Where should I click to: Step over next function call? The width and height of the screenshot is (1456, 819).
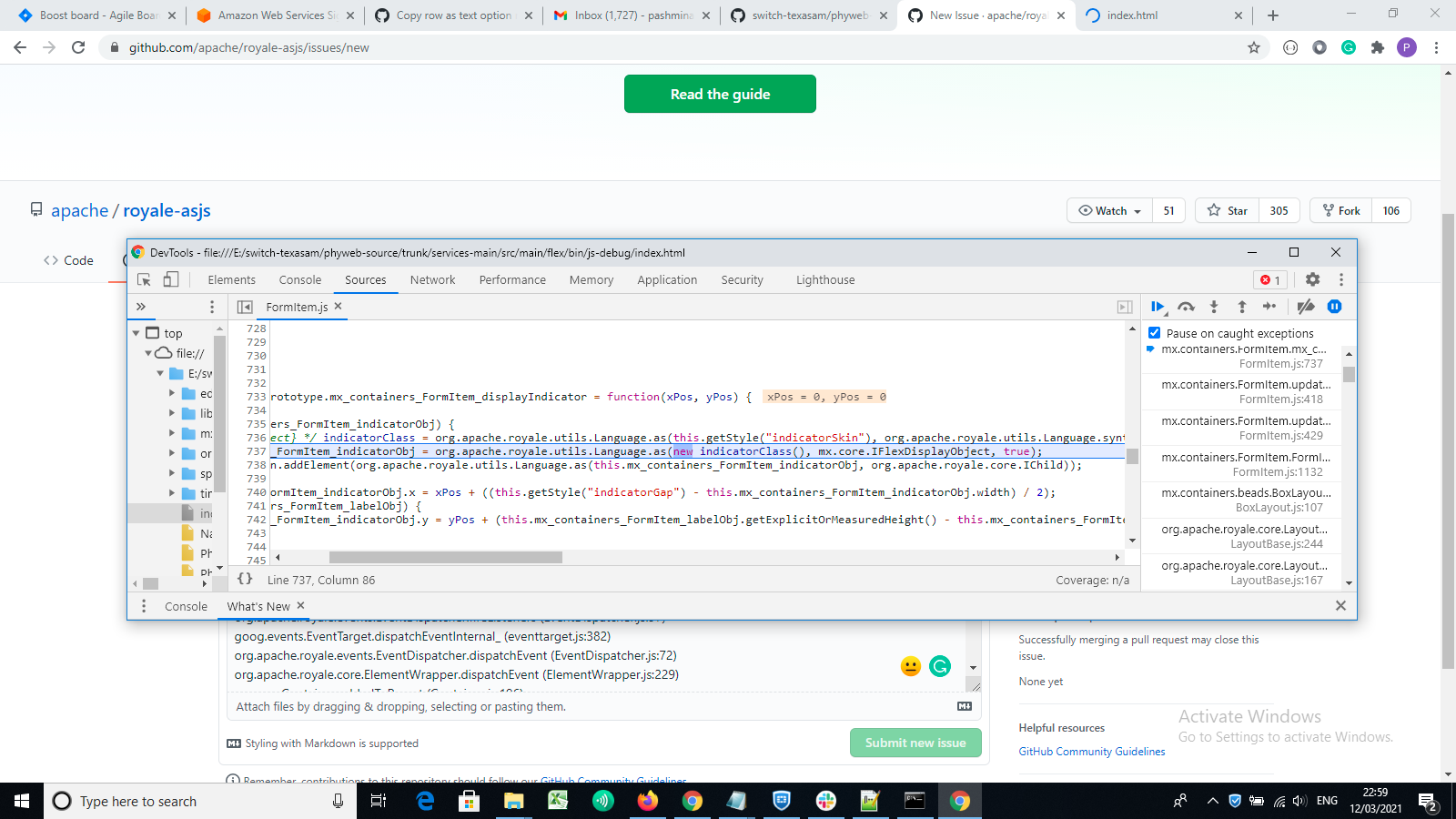click(x=1186, y=307)
